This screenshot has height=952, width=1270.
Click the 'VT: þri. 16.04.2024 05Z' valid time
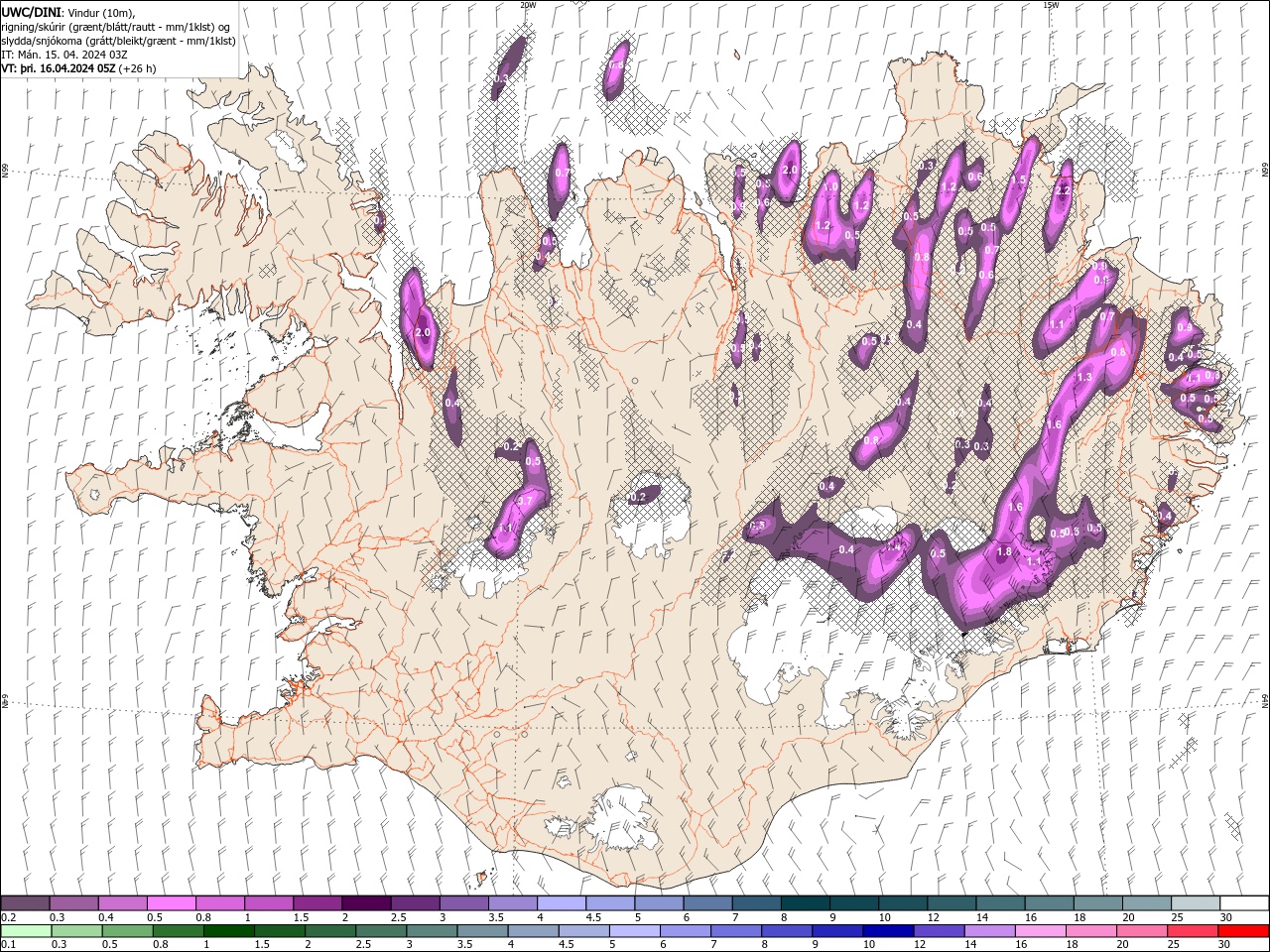point(58,68)
